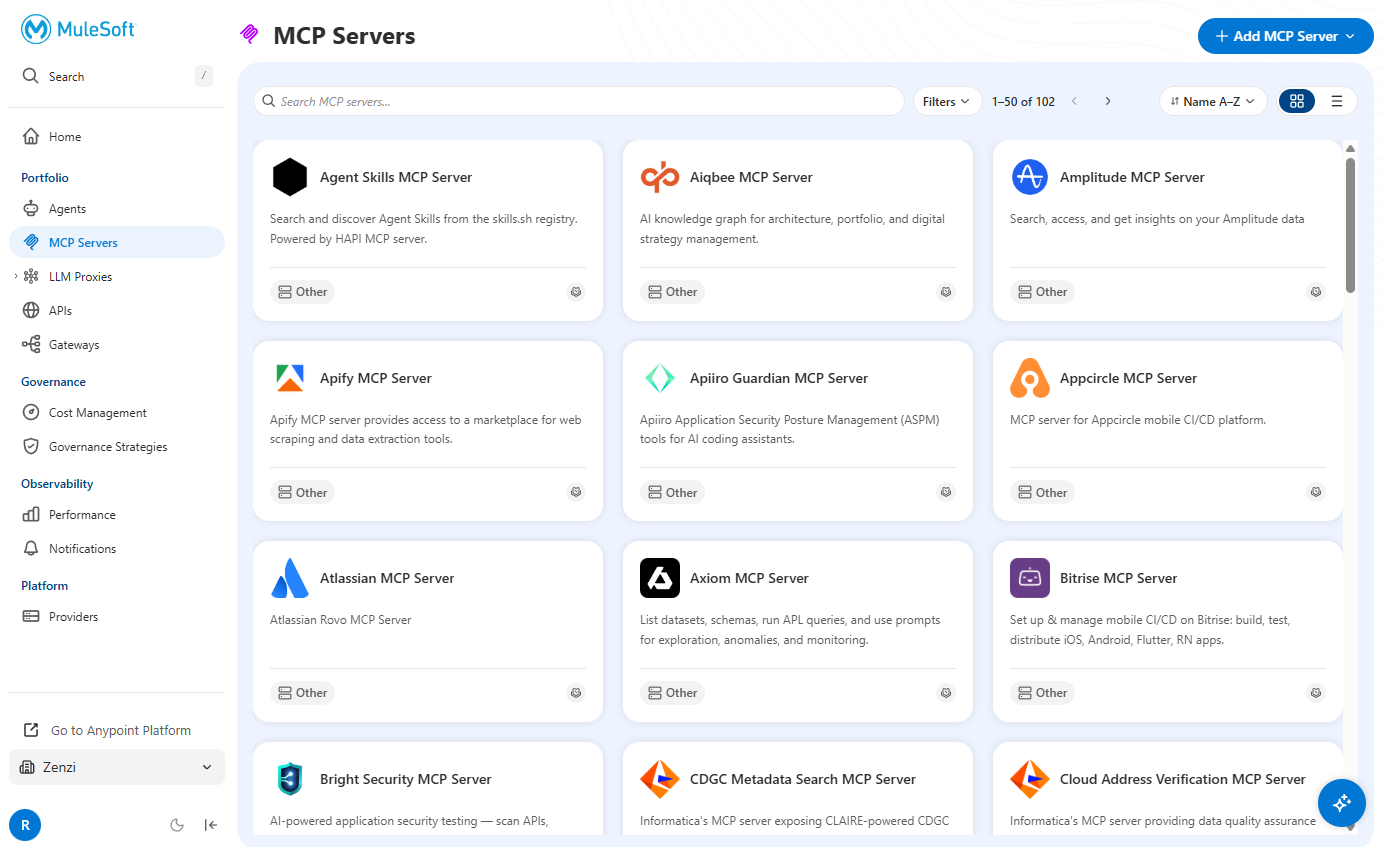Click the Bright Security logo icon
Image resolution: width=1384 pixels, height=847 pixels.
[289, 779]
